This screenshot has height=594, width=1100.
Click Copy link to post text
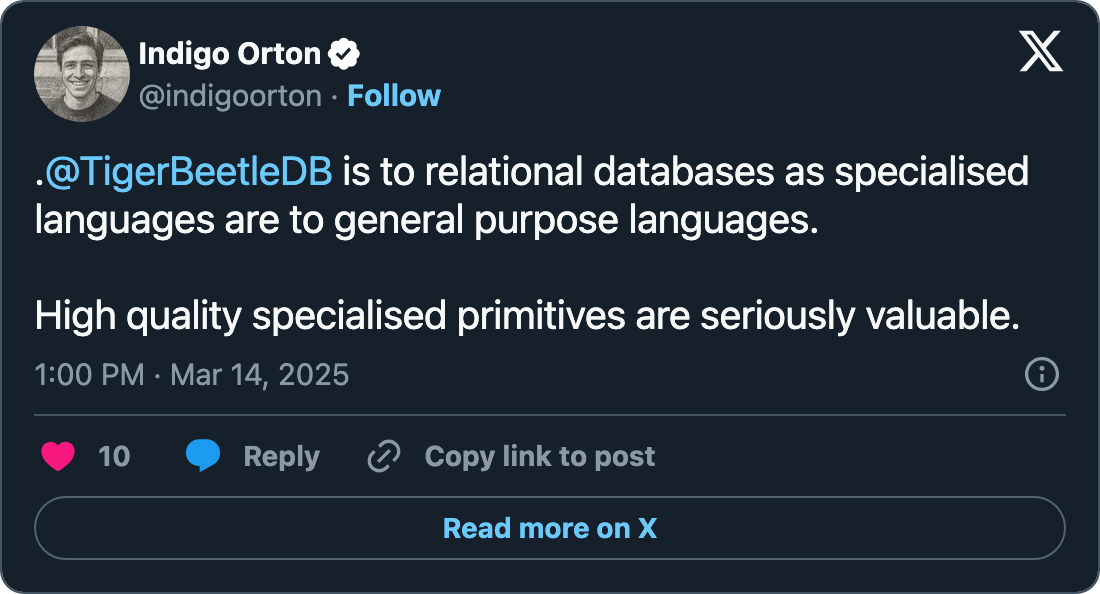click(x=539, y=457)
